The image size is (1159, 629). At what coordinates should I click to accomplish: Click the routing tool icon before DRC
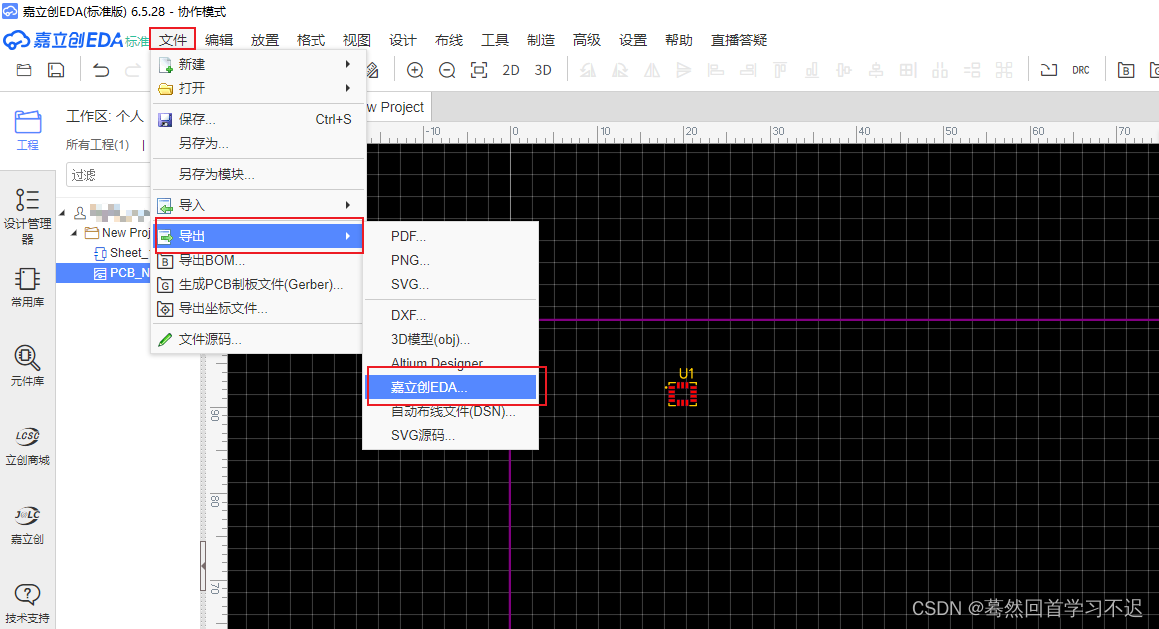click(x=1049, y=70)
